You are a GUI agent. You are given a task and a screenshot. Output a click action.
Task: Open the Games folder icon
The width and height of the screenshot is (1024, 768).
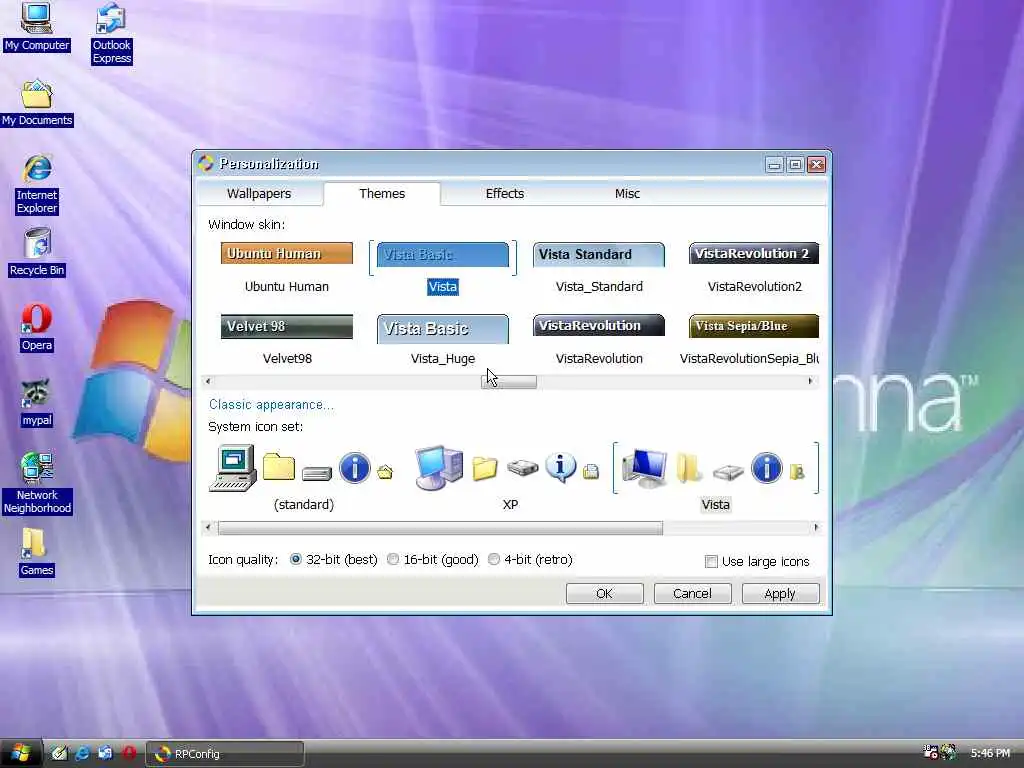[37, 552]
